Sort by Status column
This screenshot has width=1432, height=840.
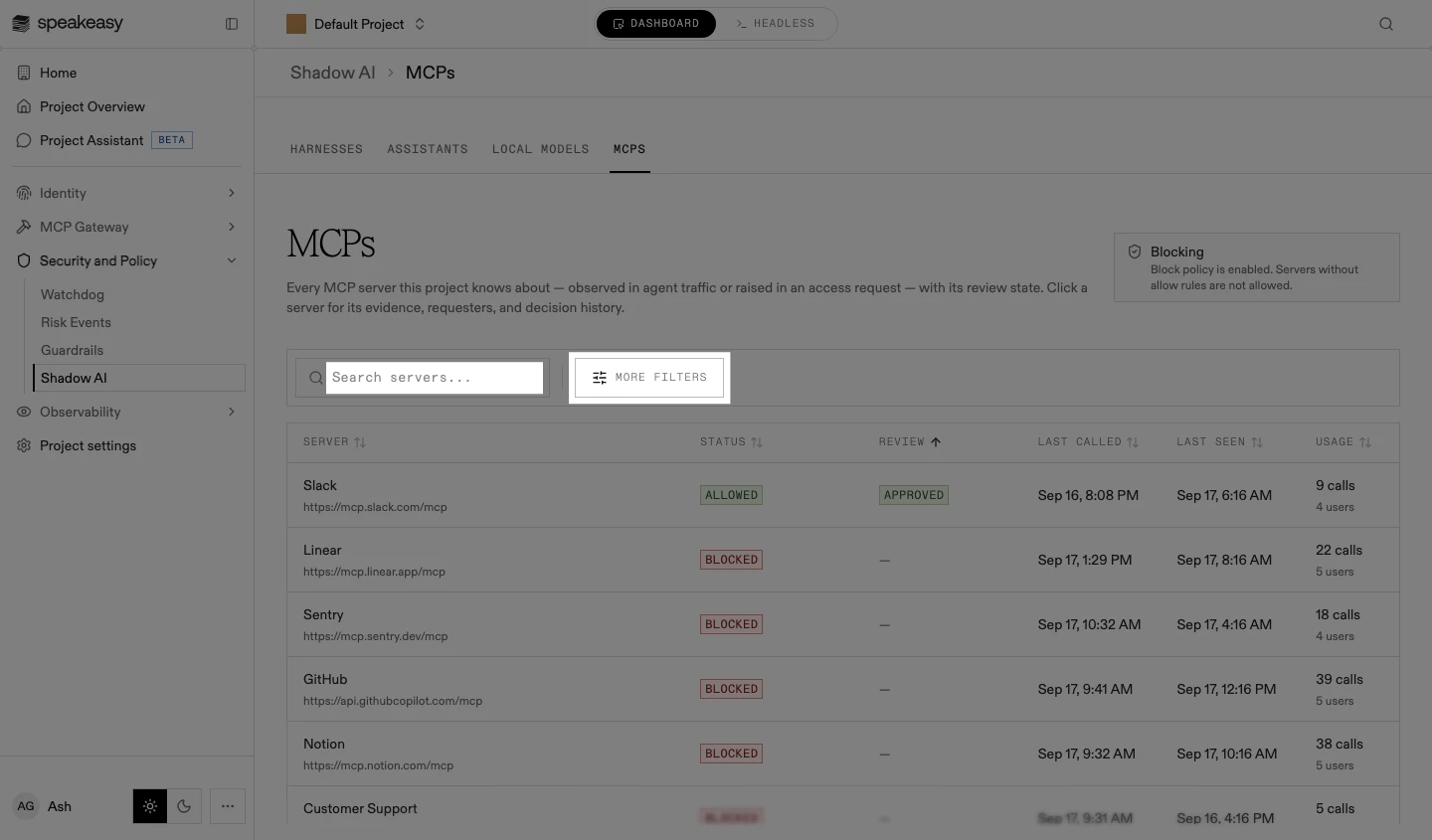732,442
